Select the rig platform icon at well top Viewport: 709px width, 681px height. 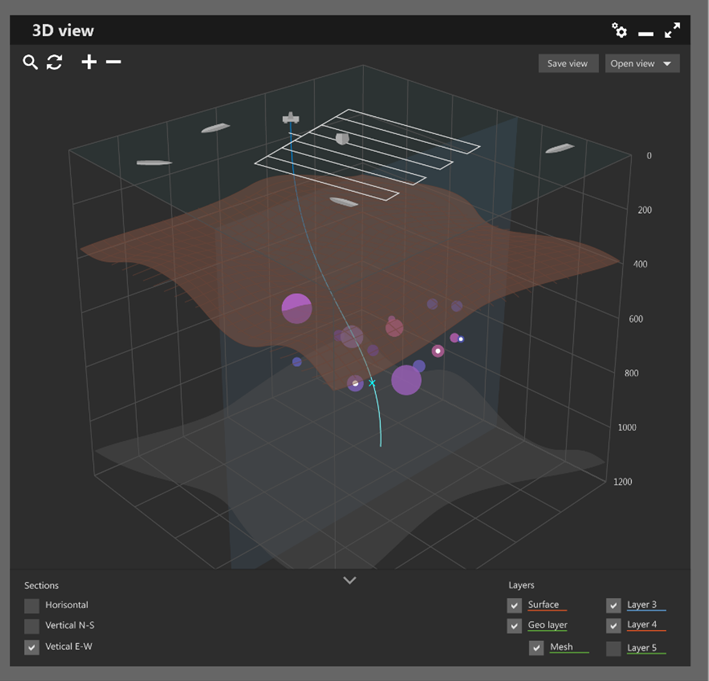pos(291,118)
